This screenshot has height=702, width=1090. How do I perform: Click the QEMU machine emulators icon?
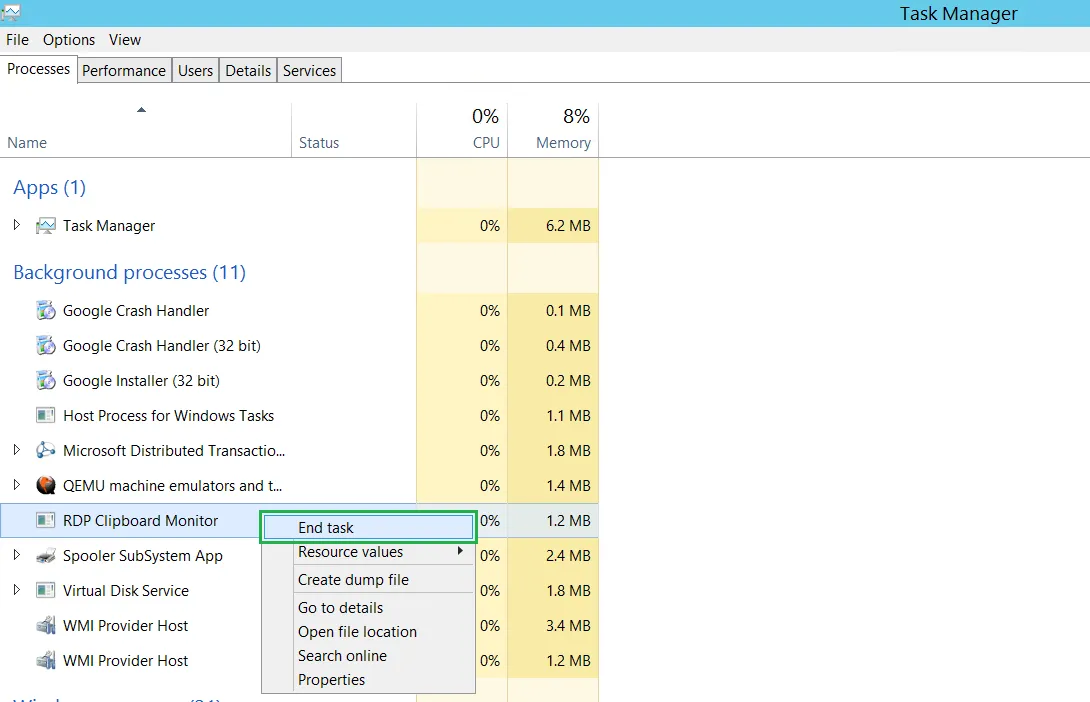(46, 485)
